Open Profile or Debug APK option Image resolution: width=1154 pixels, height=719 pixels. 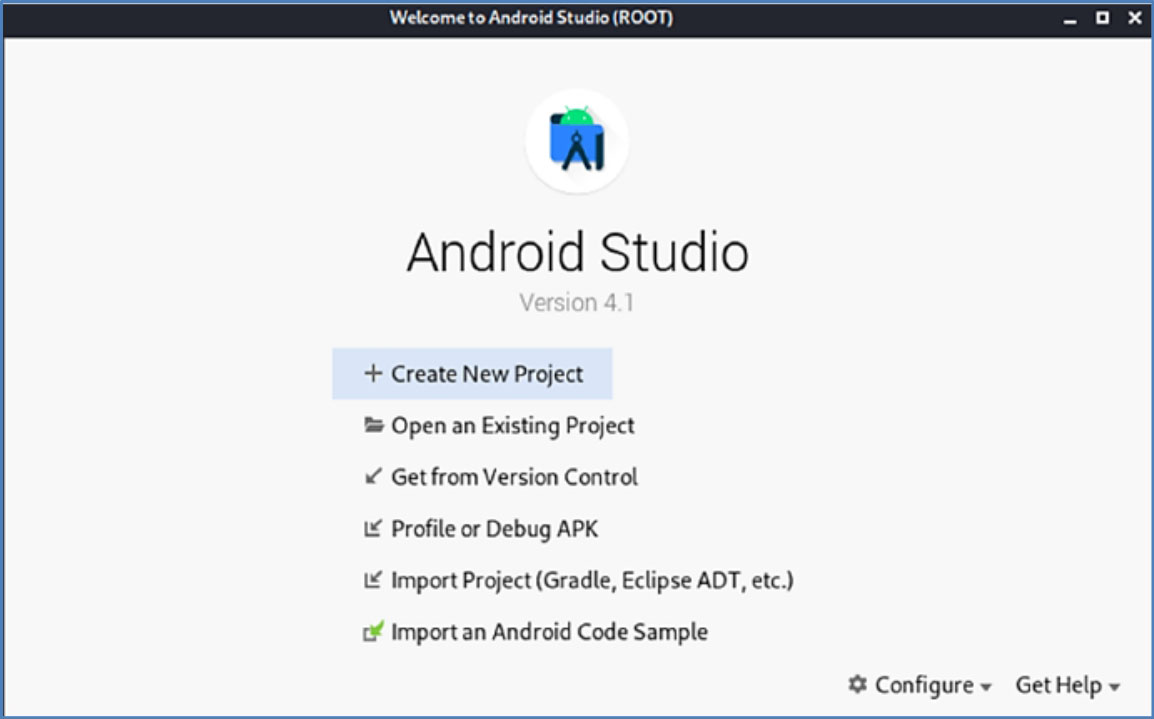click(481, 528)
